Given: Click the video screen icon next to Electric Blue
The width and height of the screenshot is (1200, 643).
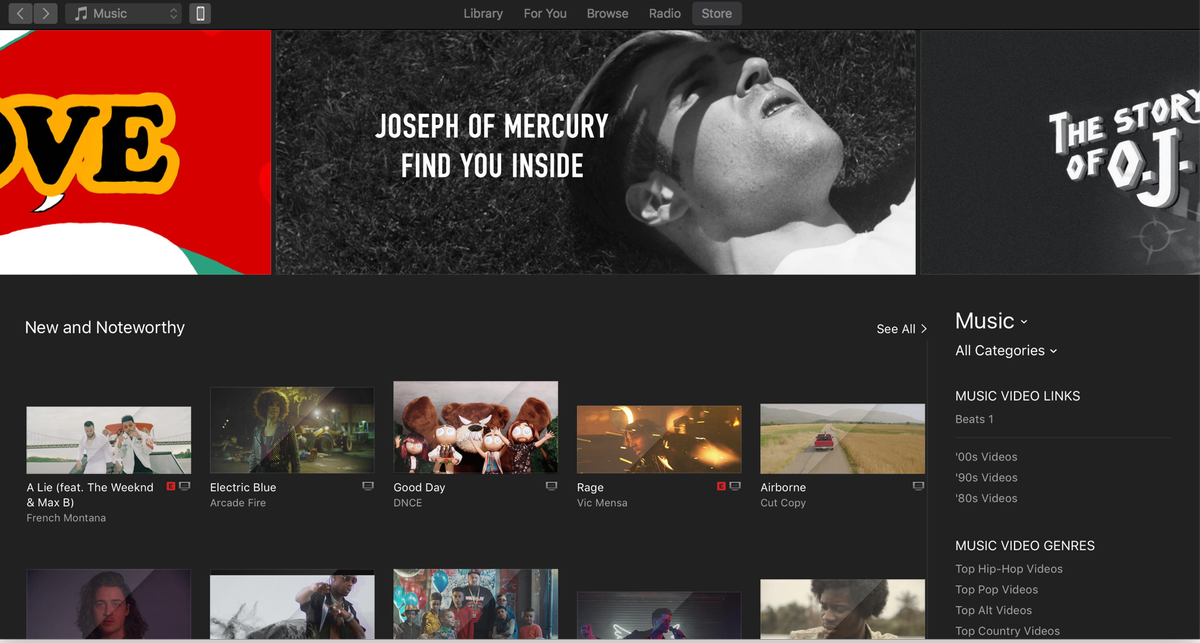Looking at the screenshot, I should coord(367,486).
